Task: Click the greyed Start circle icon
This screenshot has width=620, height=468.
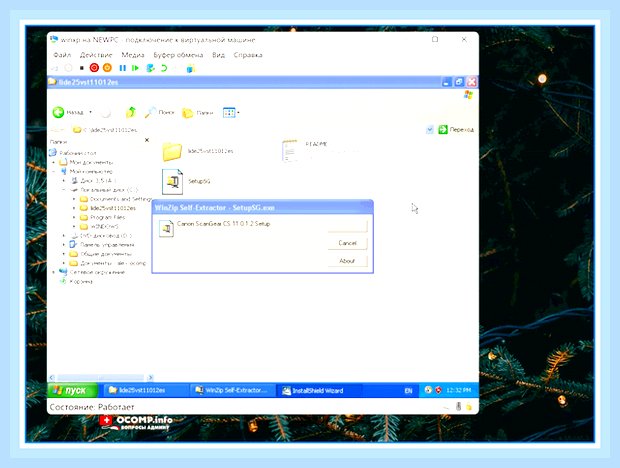Action: (x=68, y=68)
